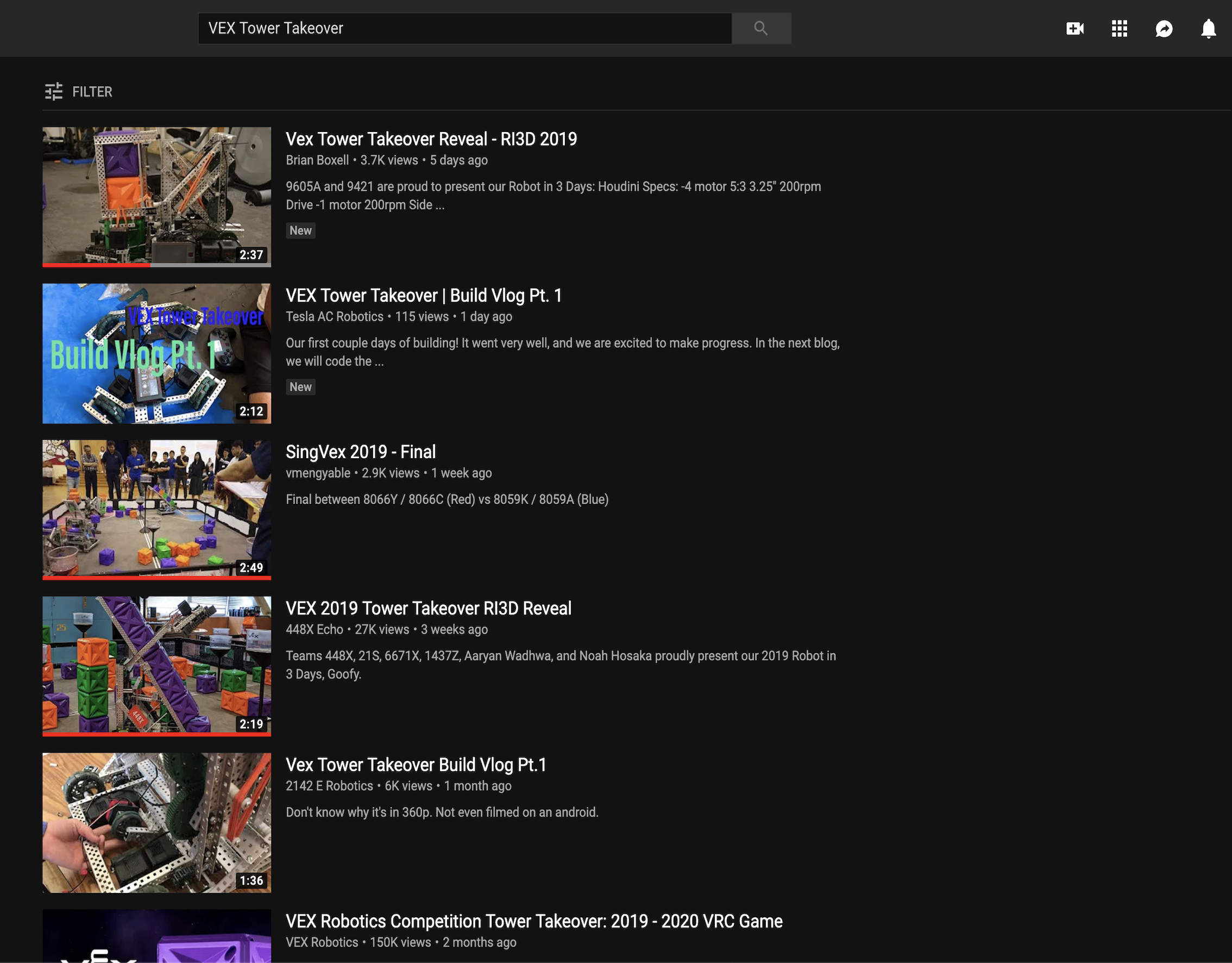Click the SingVex 2019 match thumbnail

156,509
